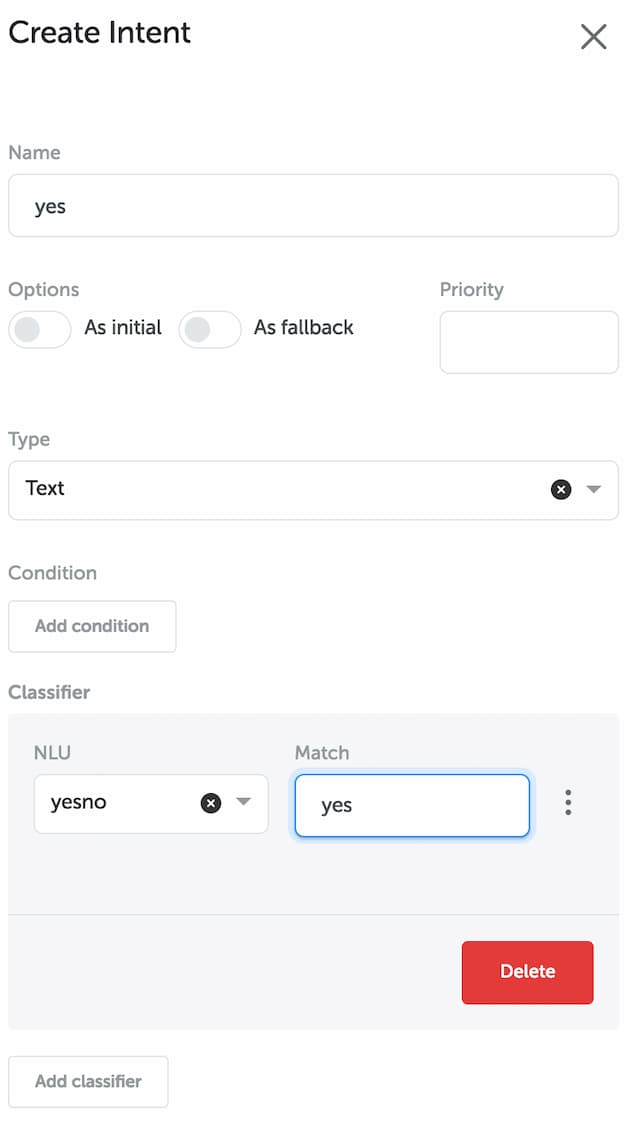640x1132 pixels.
Task: Select the yesno NLU combo box
Action: (x=151, y=804)
